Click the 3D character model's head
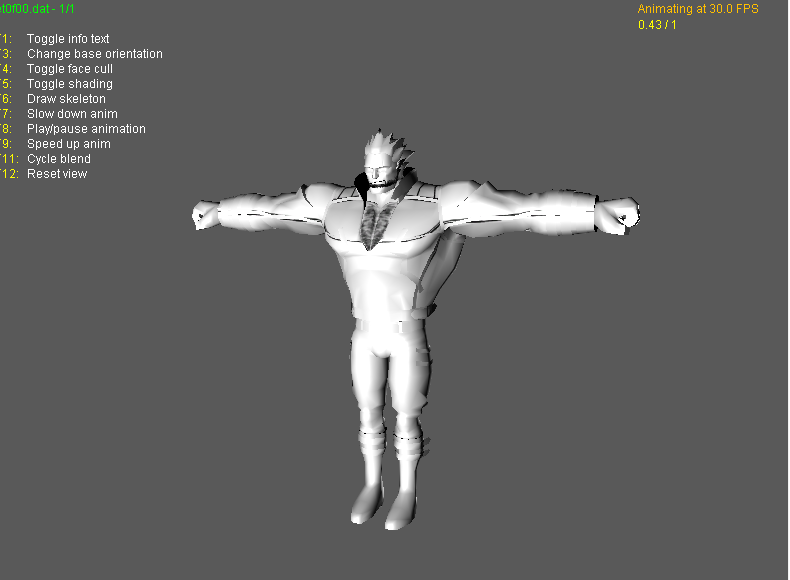The width and height of the screenshot is (790, 580). 385,160
